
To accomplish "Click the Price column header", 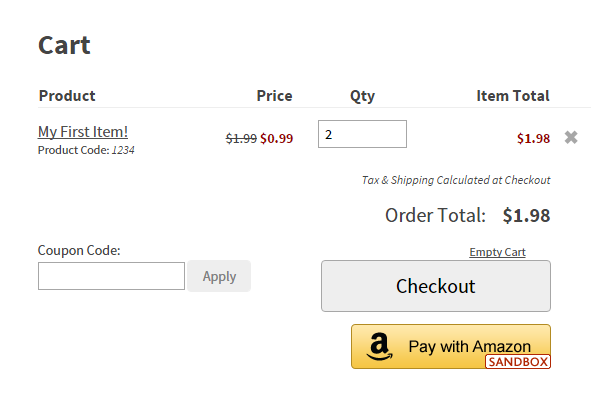I will 274,96.
